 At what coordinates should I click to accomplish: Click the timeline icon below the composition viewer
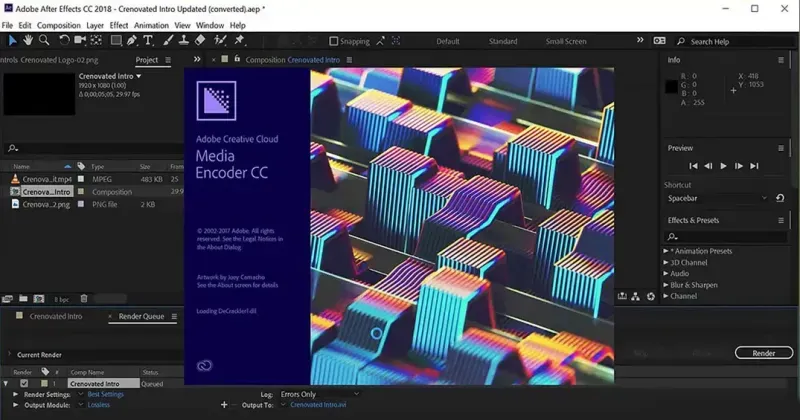pos(622,297)
